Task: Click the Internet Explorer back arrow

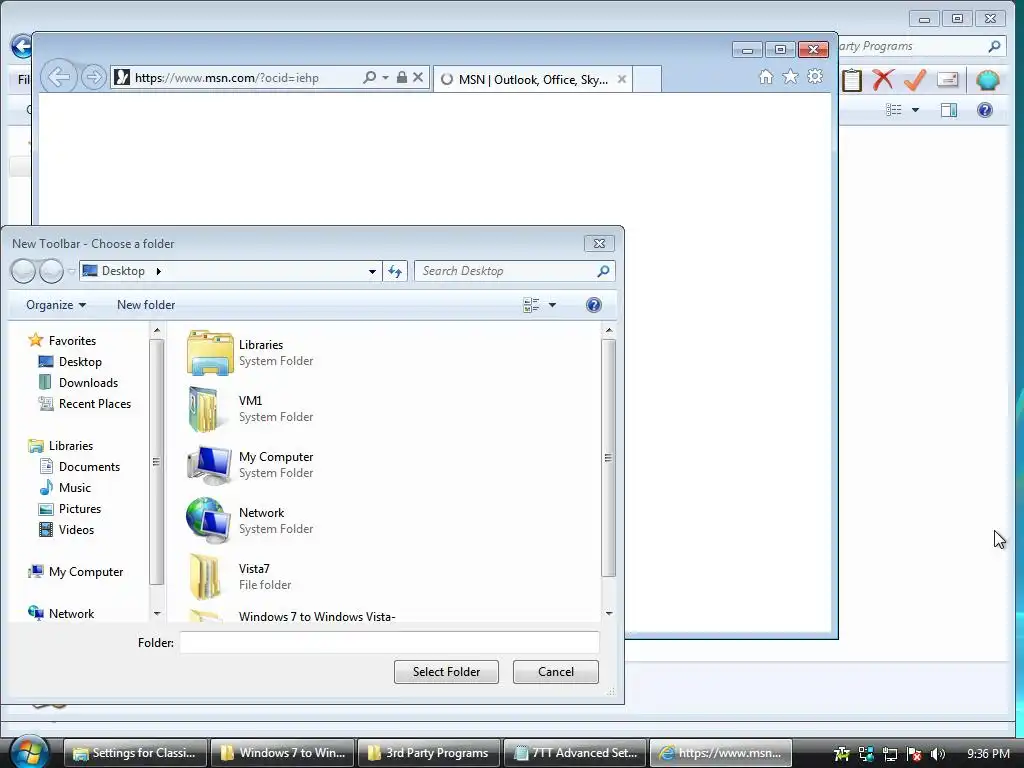Action: click(59, 78)
